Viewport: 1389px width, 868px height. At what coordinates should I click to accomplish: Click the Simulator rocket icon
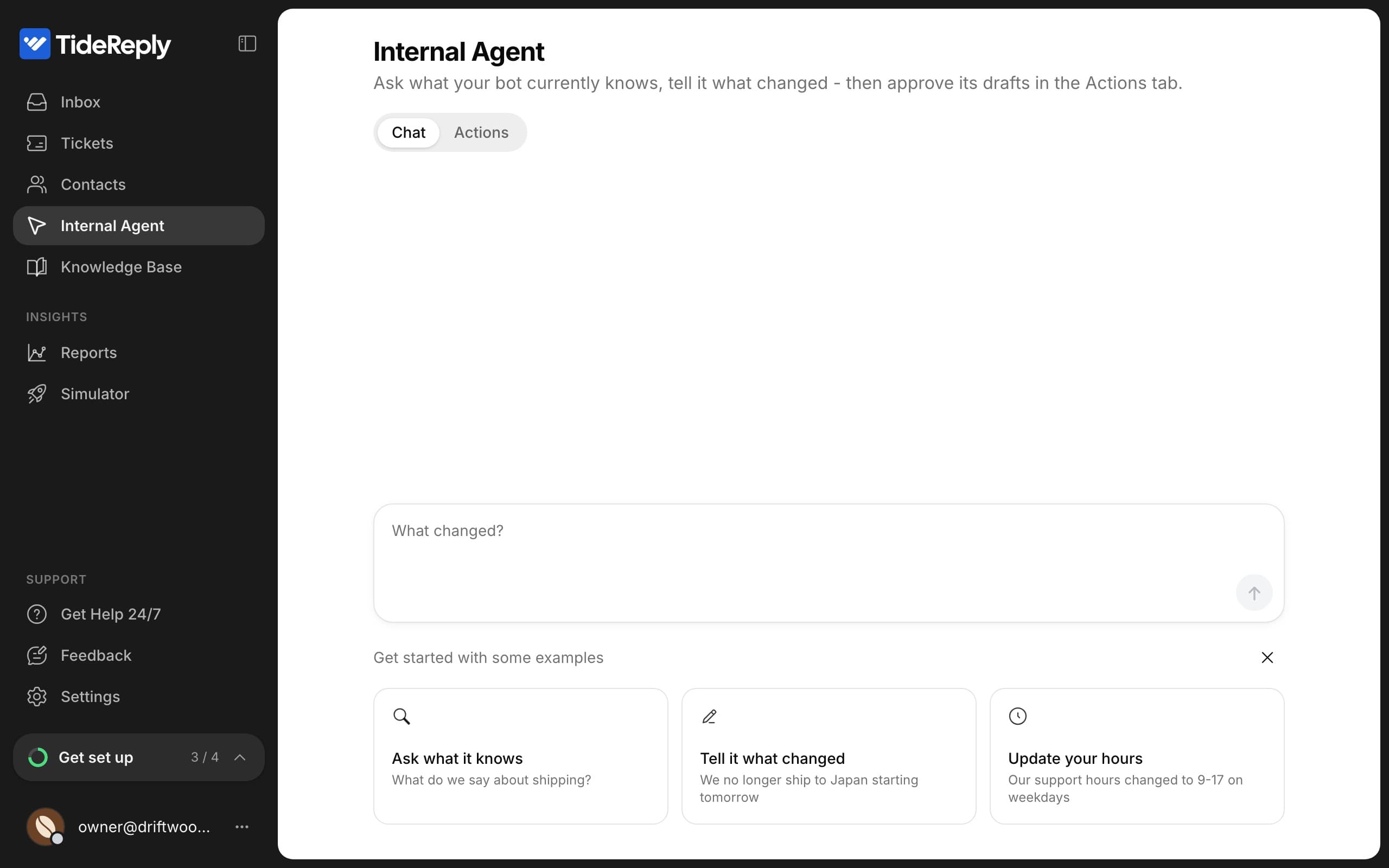37,394
